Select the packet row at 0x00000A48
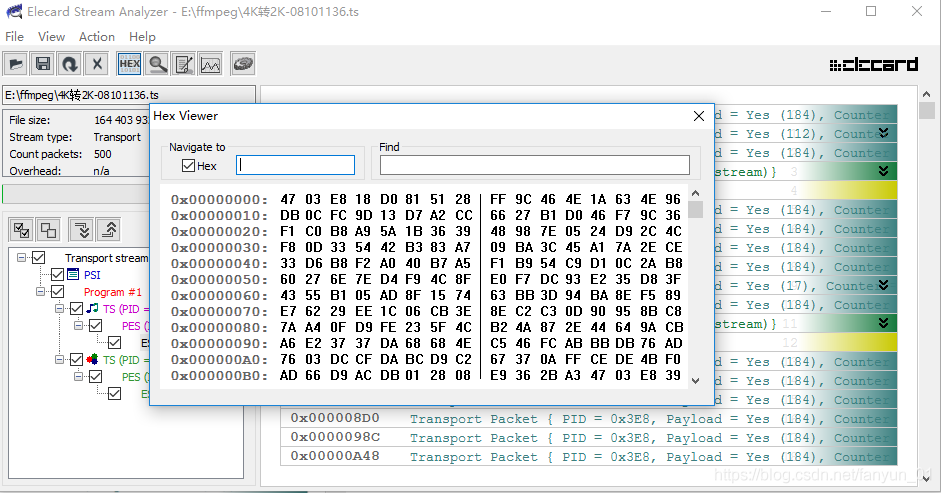This screenshot has width=941, height=493. click(x=589, y=456)
